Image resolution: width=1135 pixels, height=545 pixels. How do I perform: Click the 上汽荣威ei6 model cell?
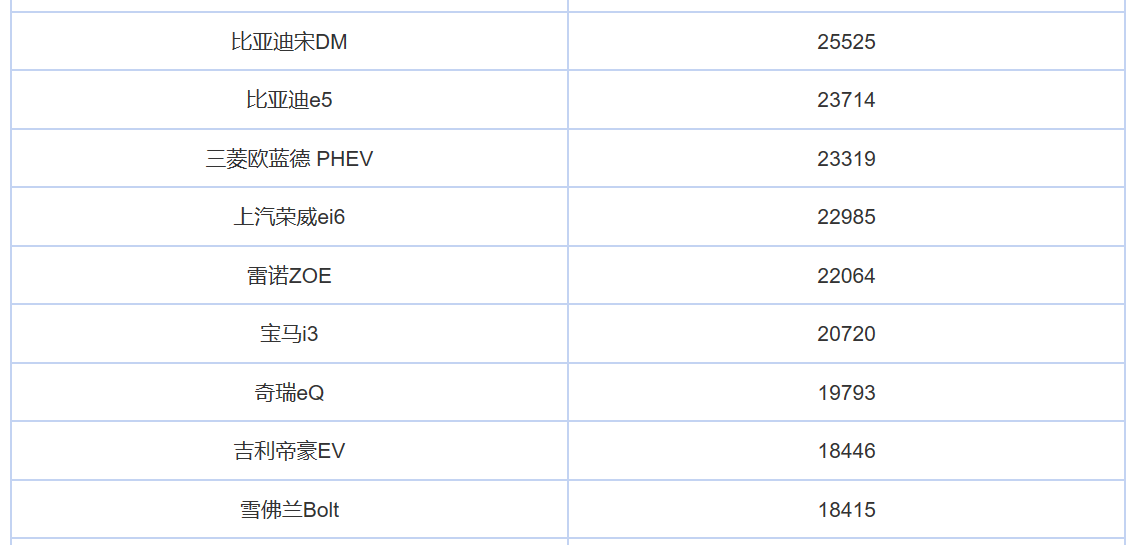point(289,217)
